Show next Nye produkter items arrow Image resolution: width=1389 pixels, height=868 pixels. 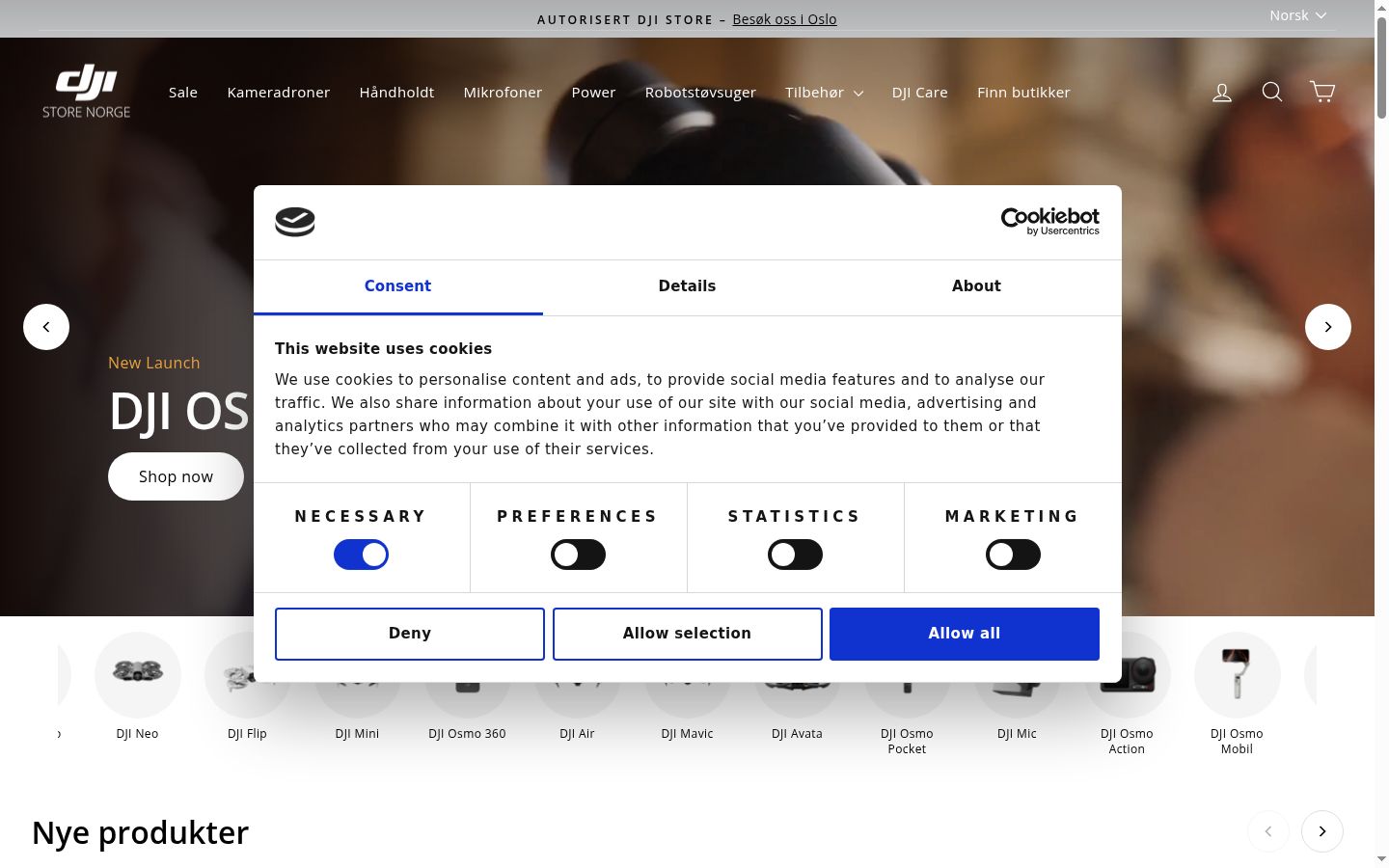[x=1322, y=831]
